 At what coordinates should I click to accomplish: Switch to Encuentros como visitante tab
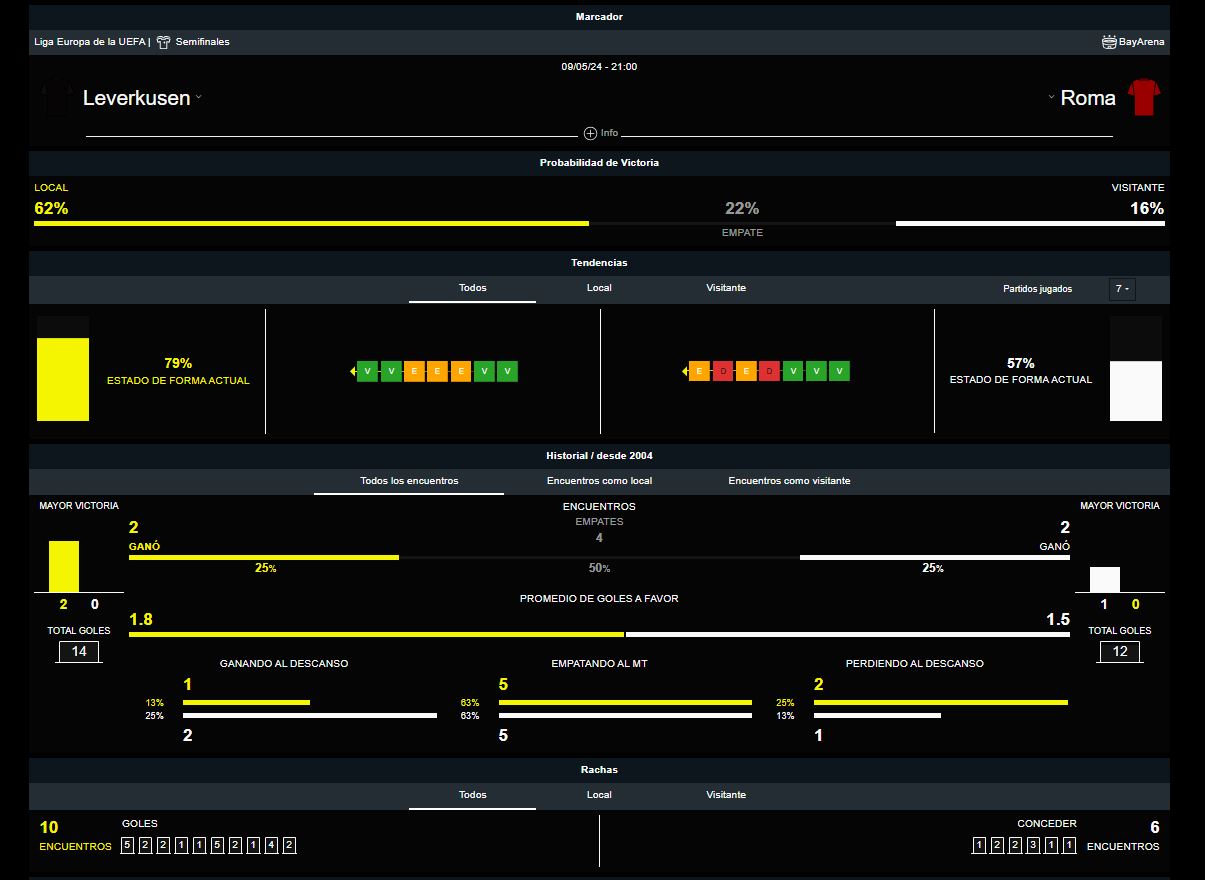click(x=789, y=481)
